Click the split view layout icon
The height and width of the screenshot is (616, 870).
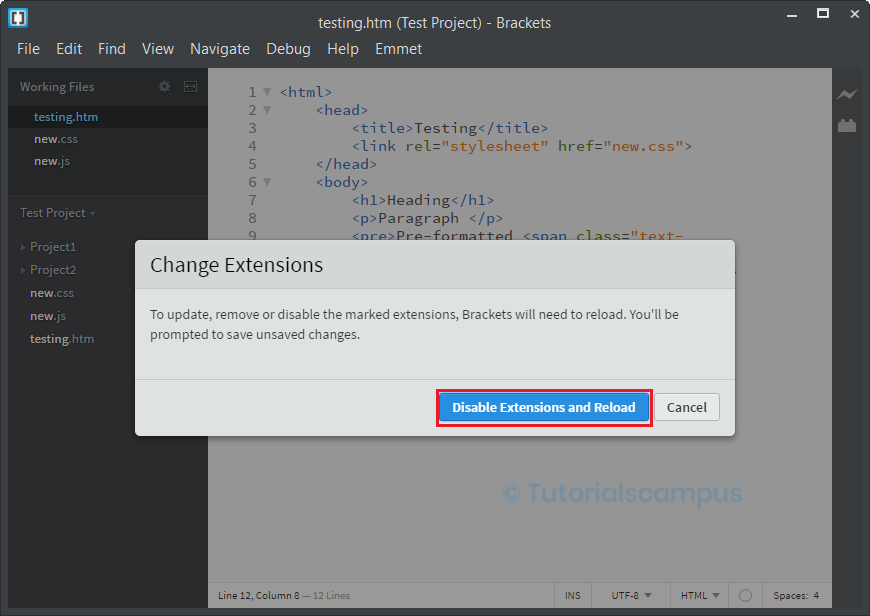point(190,87)
